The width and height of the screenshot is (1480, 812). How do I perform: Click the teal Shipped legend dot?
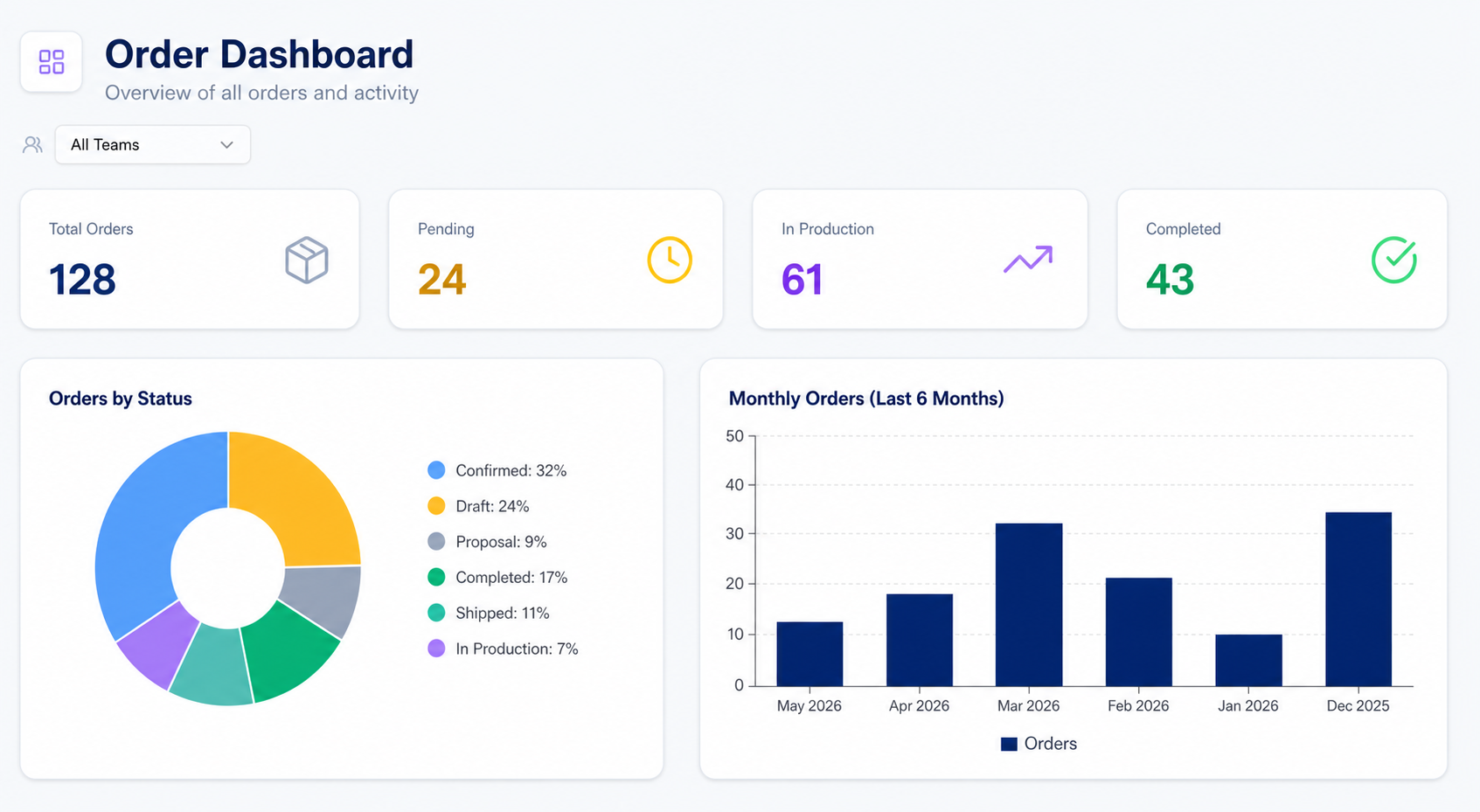pos(436,613)
